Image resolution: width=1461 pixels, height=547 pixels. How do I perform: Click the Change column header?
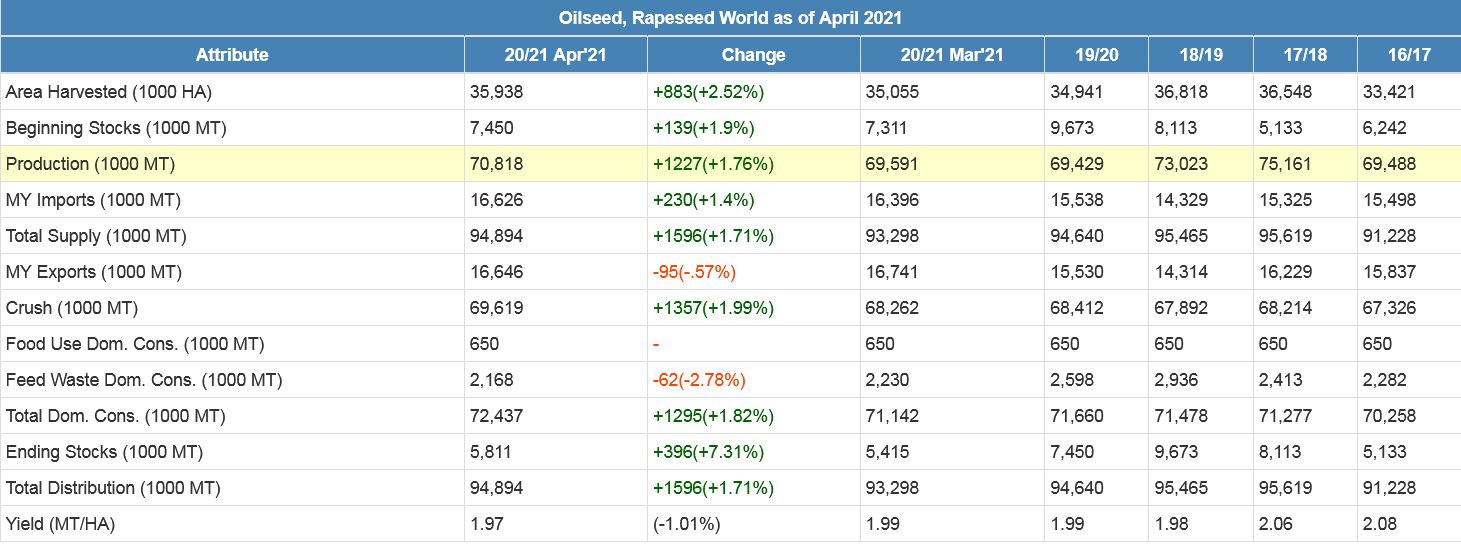[753, 55]
